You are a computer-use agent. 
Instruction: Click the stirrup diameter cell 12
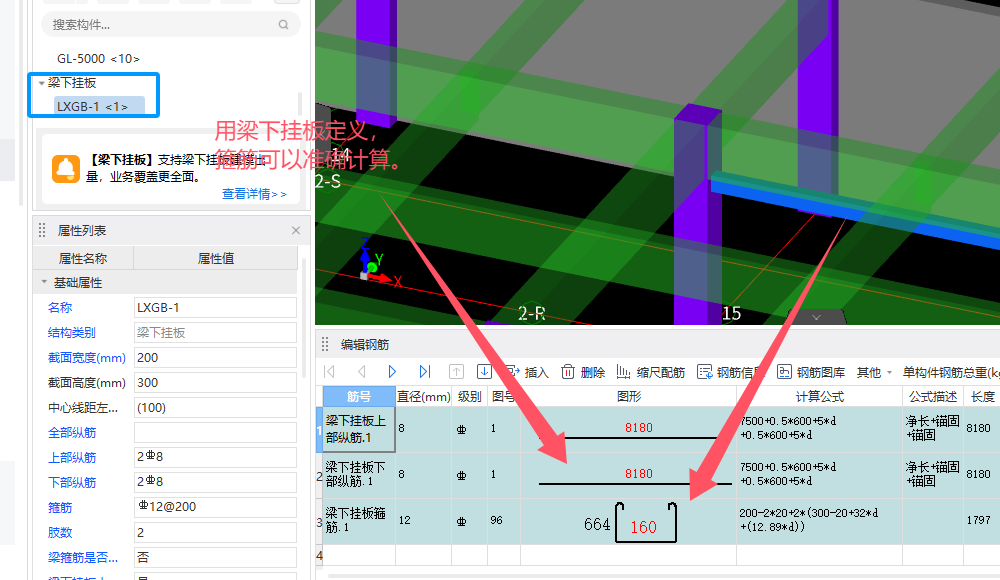423,521
